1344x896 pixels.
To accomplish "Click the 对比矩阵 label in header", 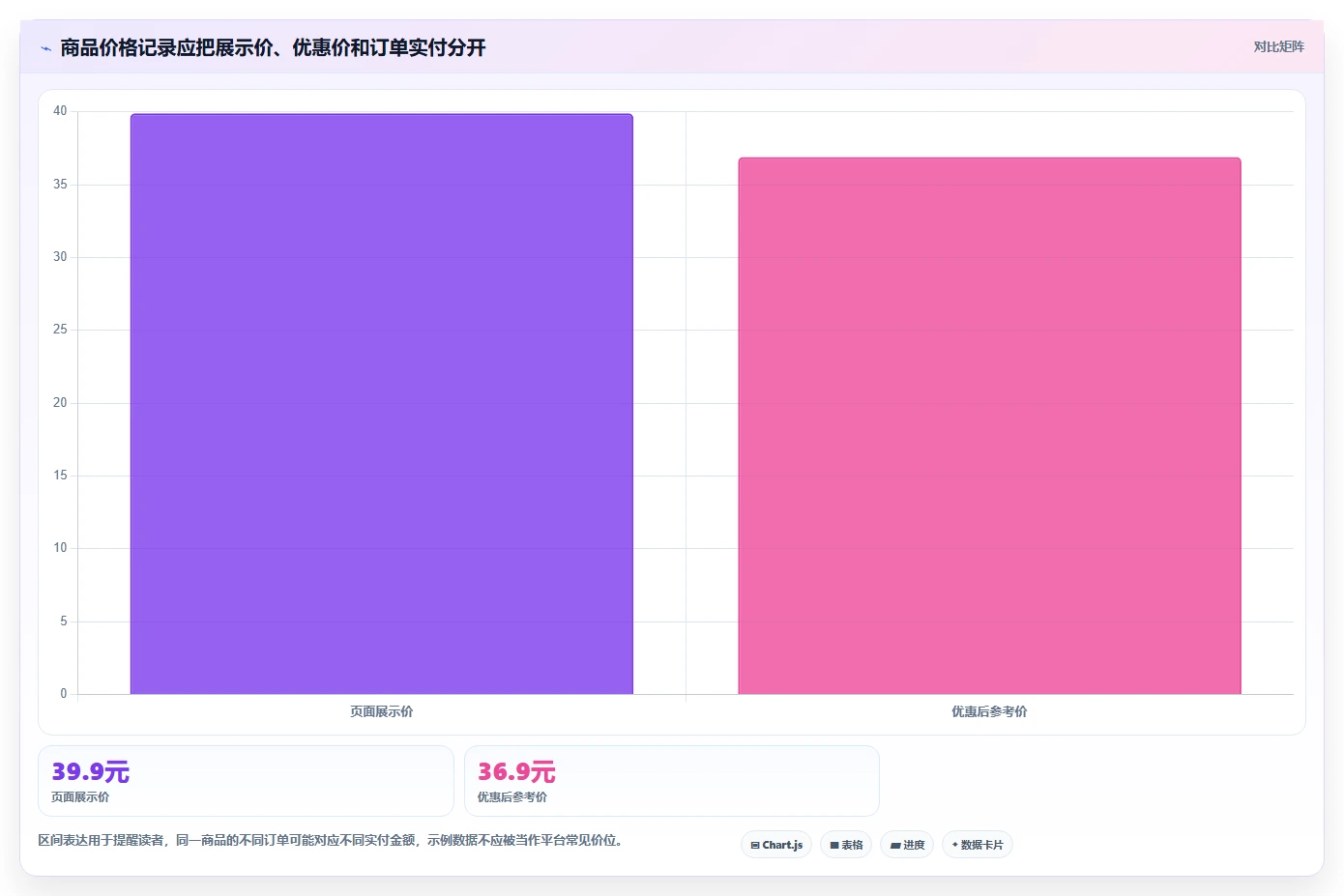I will click(x=1278, y=46).
